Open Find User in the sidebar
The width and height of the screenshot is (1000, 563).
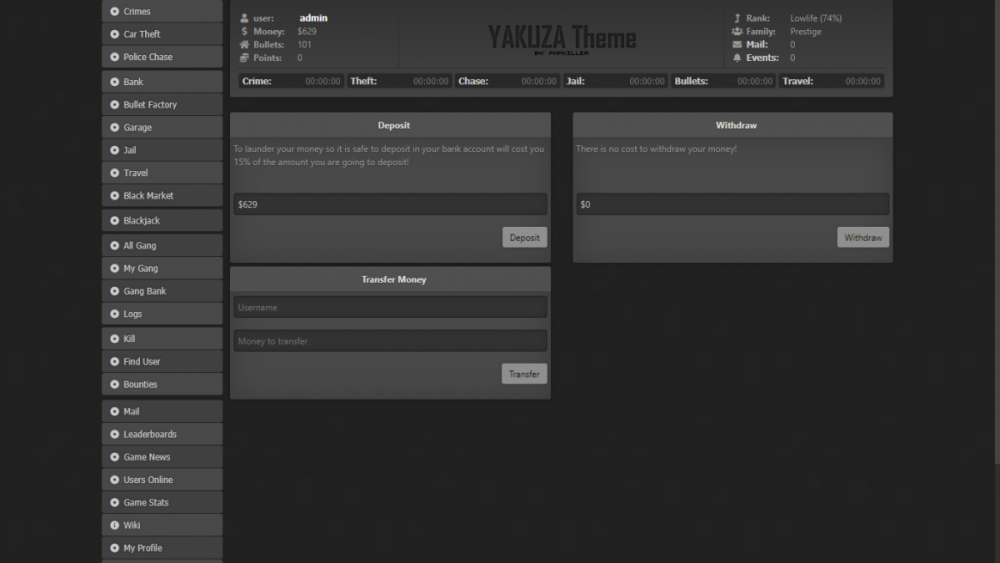tap(141, 362)
